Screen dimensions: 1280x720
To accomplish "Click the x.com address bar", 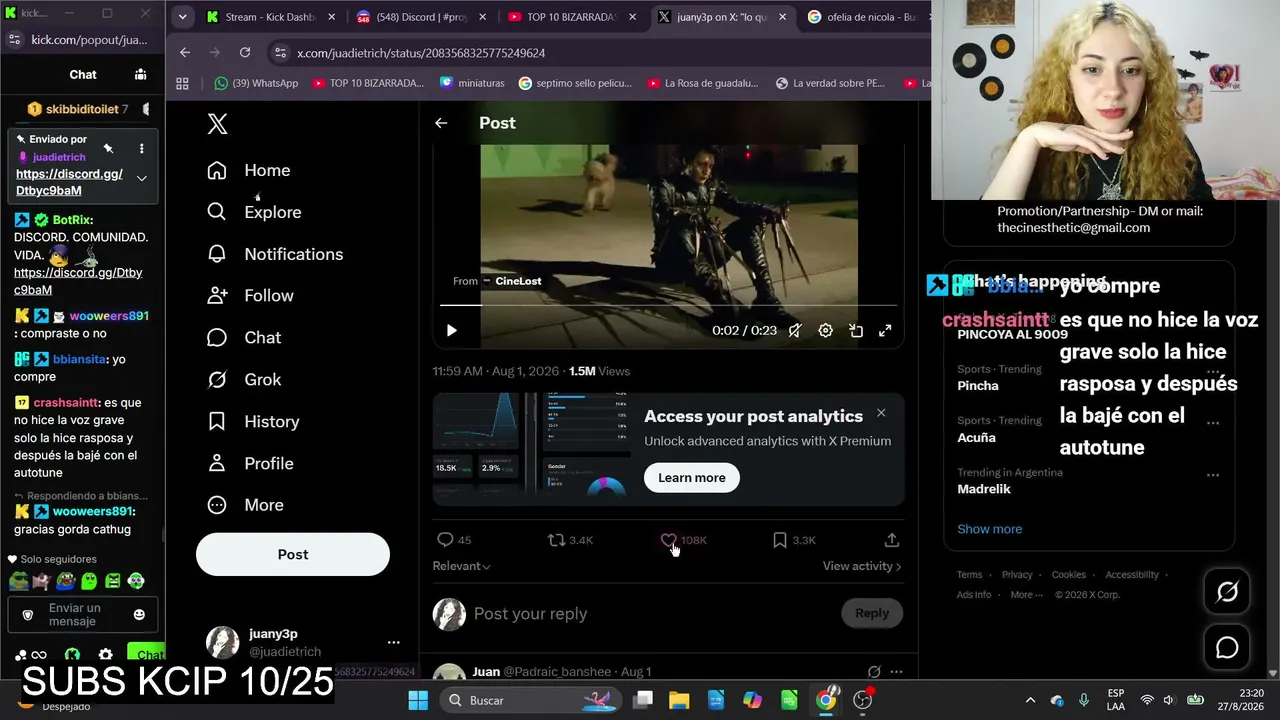I will click(600, 52).
